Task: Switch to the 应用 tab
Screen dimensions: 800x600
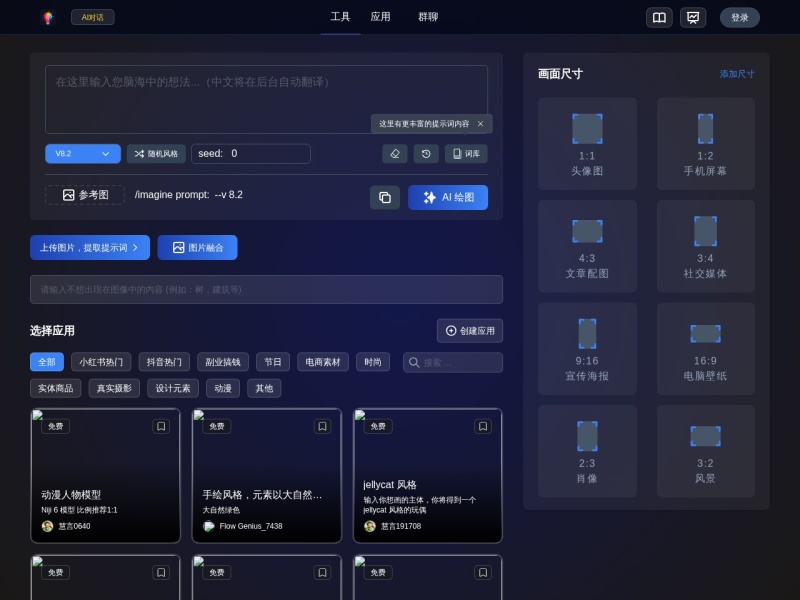Action: 381,17
